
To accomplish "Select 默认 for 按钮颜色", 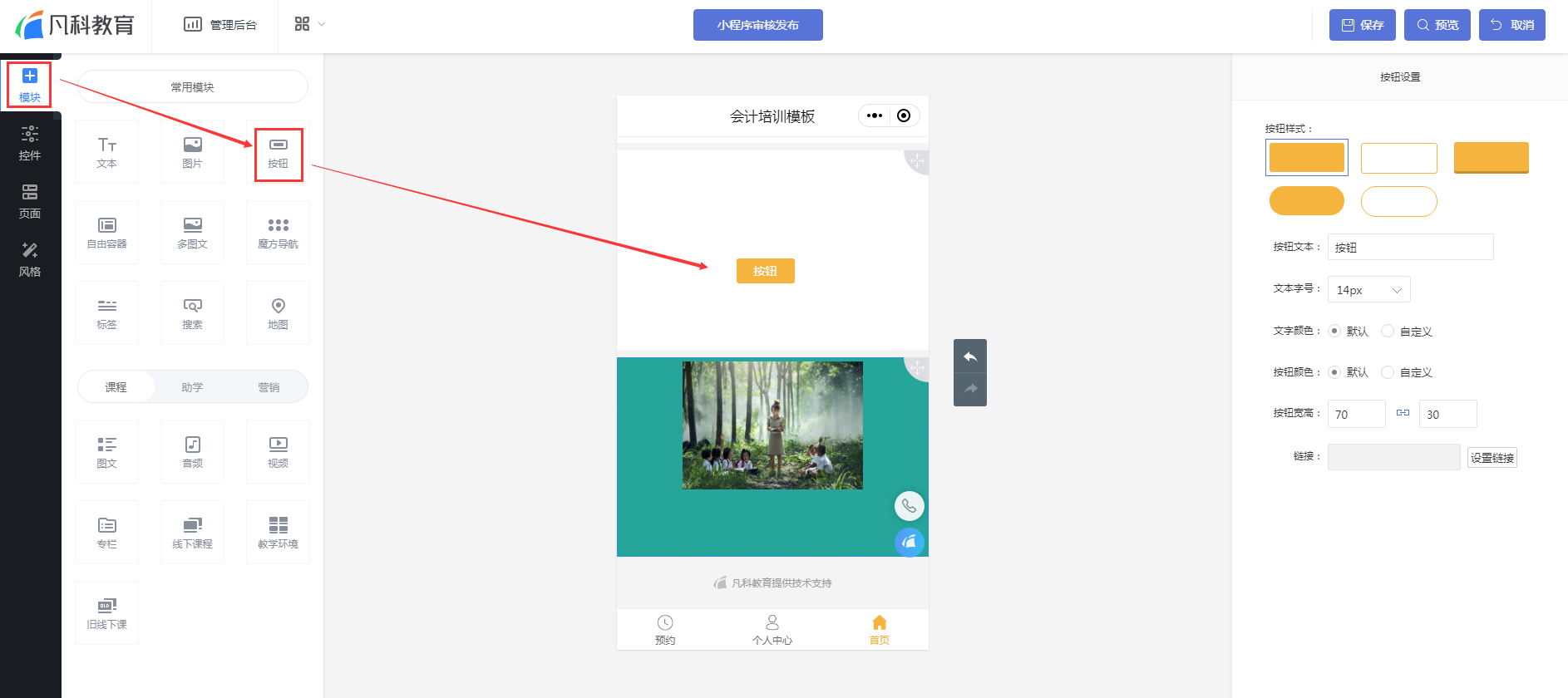I will tap(1334, 372).
